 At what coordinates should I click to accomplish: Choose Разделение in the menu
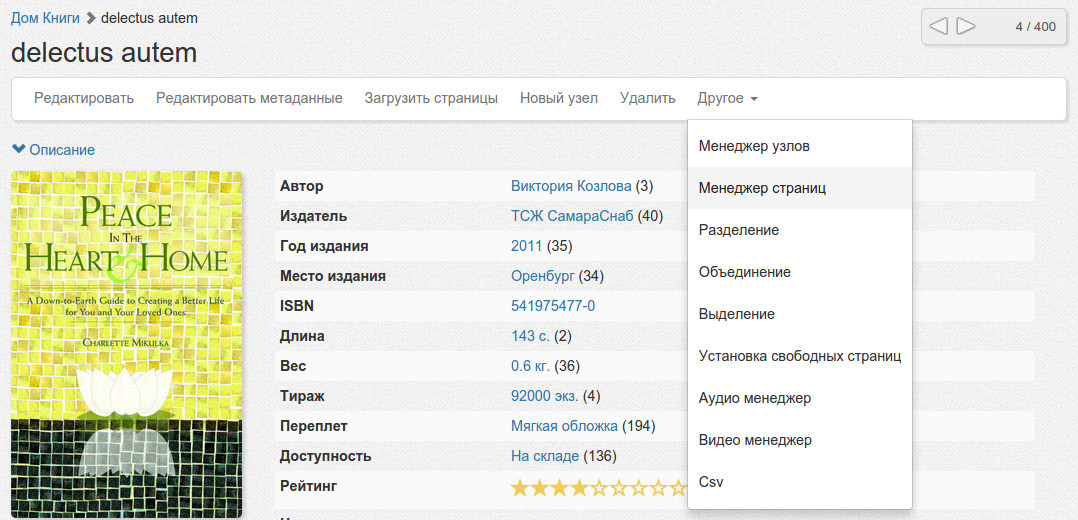[739, 230]
